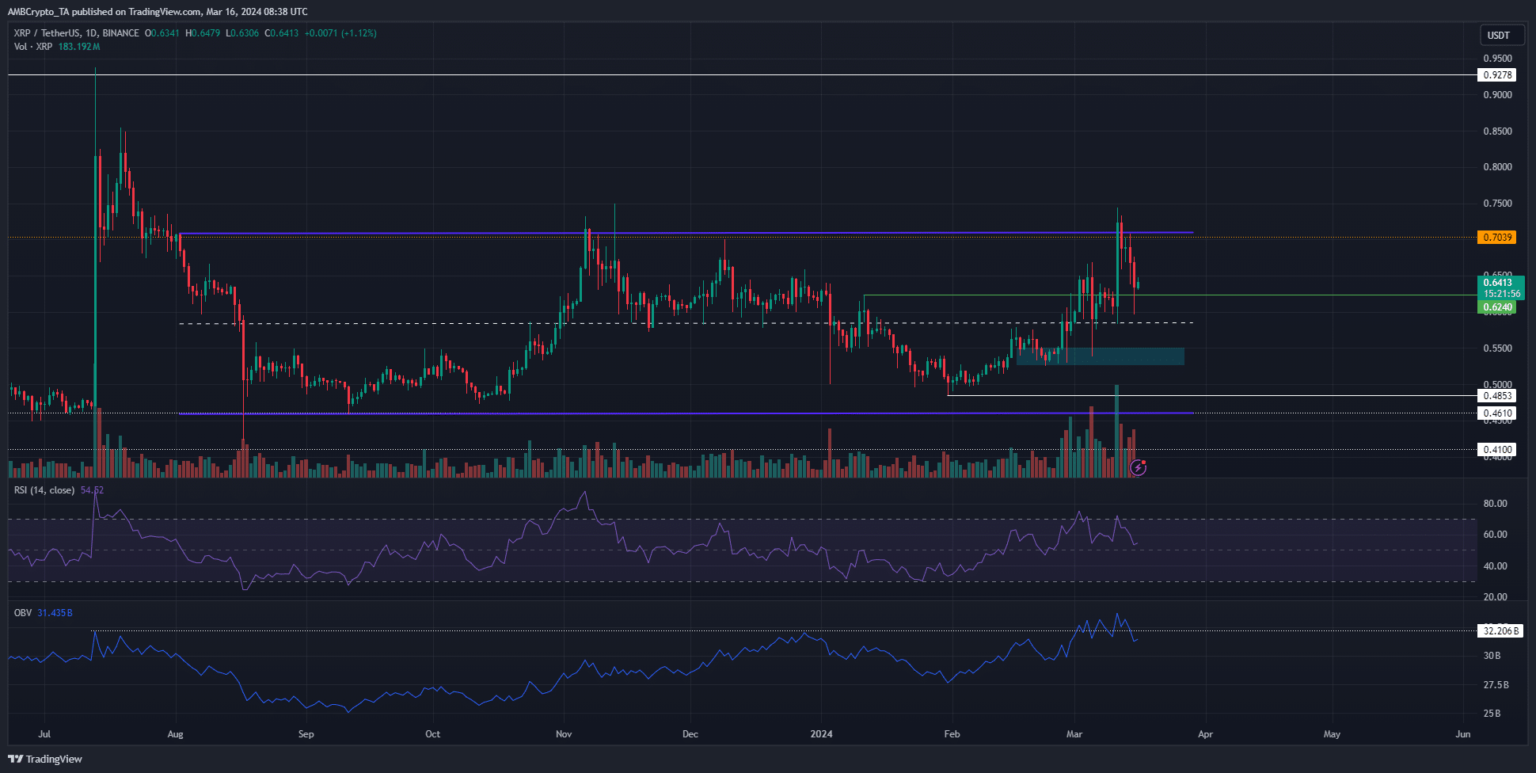Viewport: 1536px width, 773px height.
Task: Click the 2024 label on the time axis
Action: (x=827, y=734)
